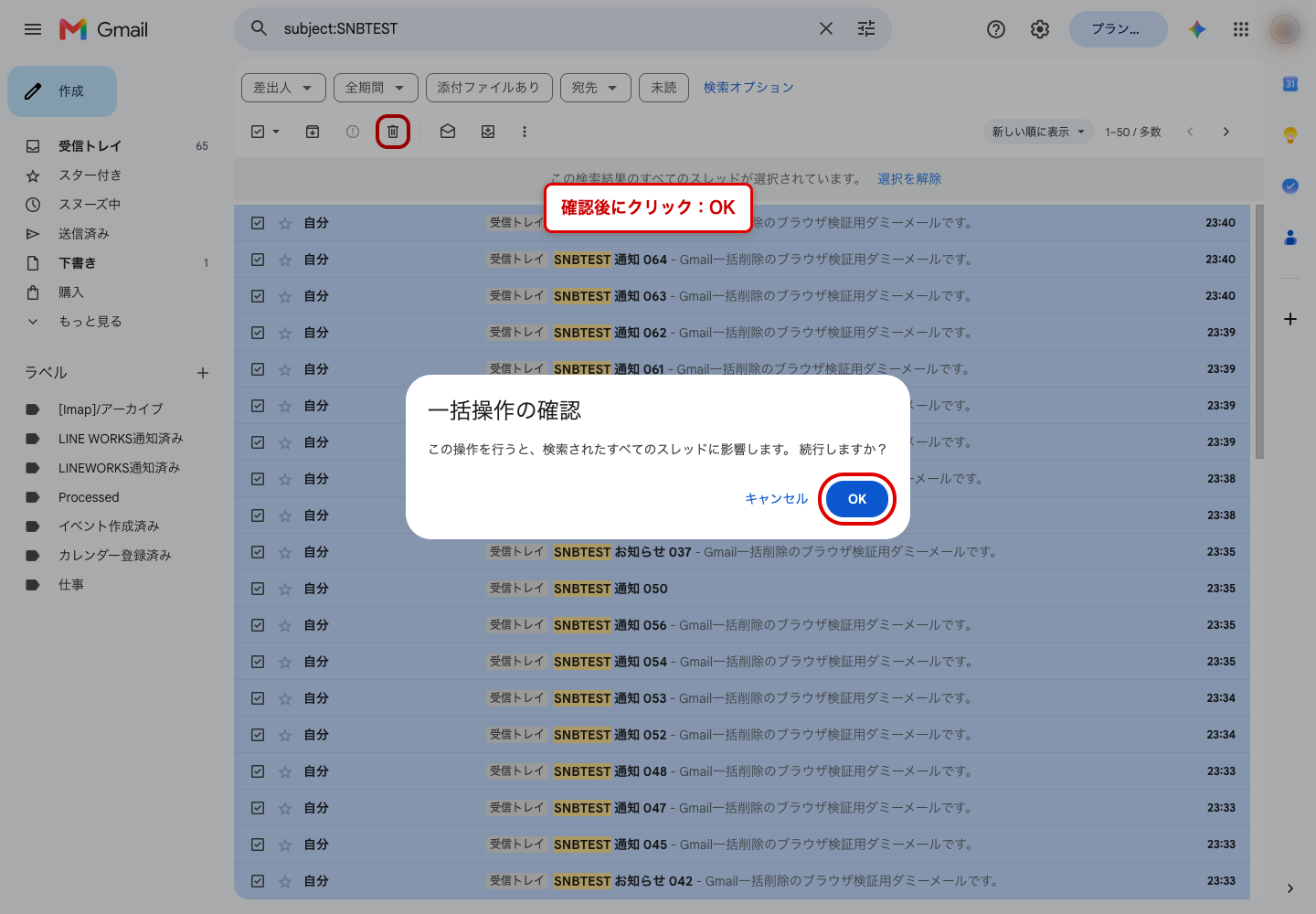Image resolution: width=1316 pixels, height=914 pixels.
Task: Click the trash delete icon
Action: (393, 132)
